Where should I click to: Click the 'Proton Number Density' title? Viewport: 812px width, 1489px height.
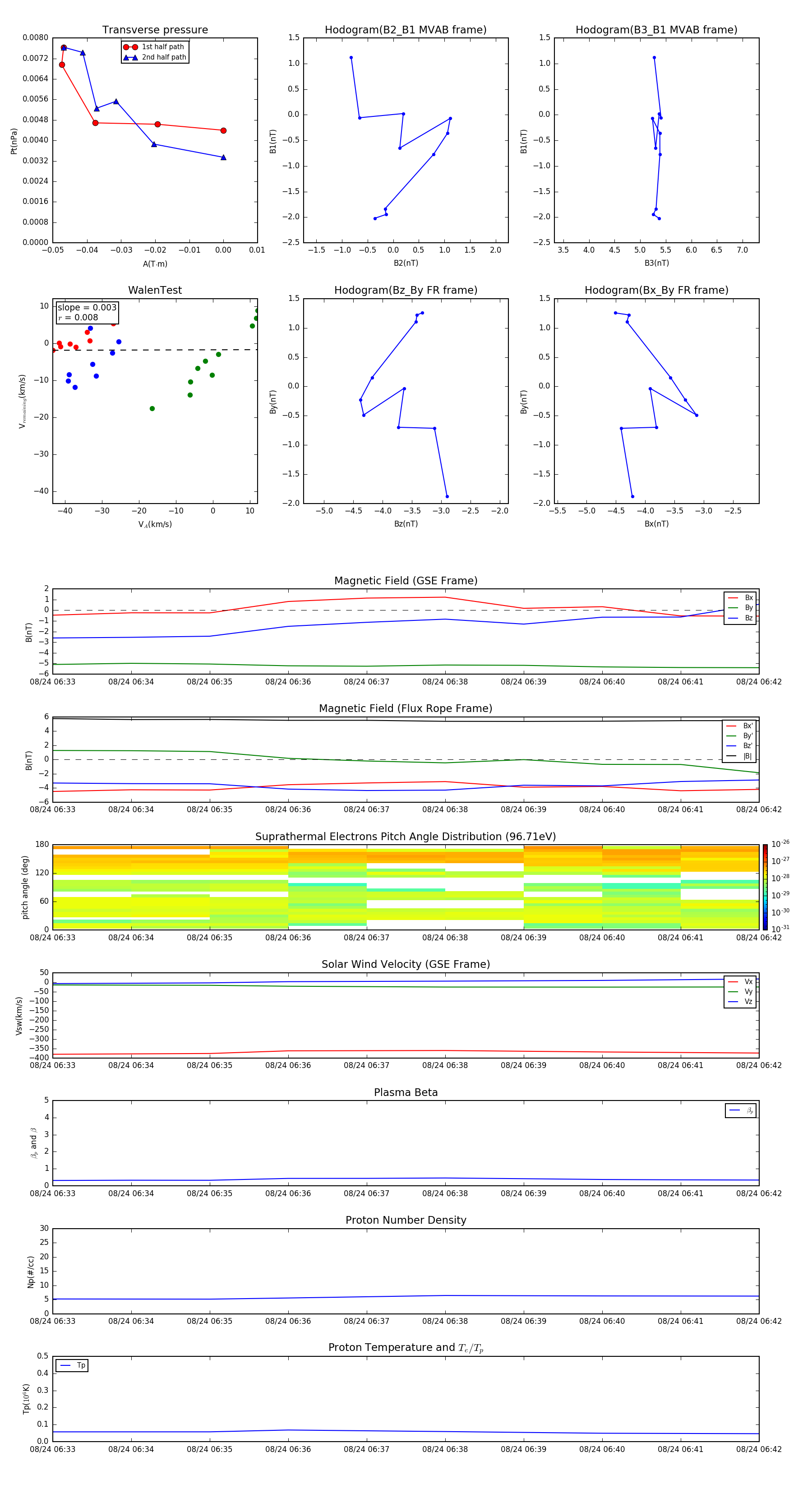pyautogui.click(x=406, y=1220)
